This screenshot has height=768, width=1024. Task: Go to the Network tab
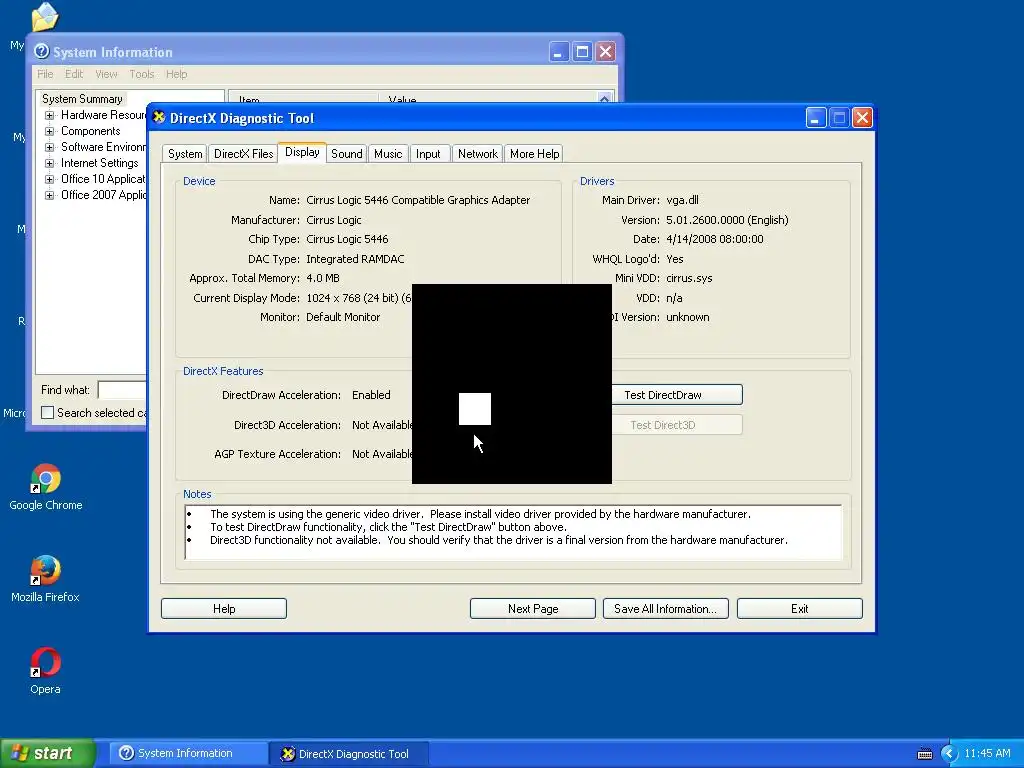477,153
